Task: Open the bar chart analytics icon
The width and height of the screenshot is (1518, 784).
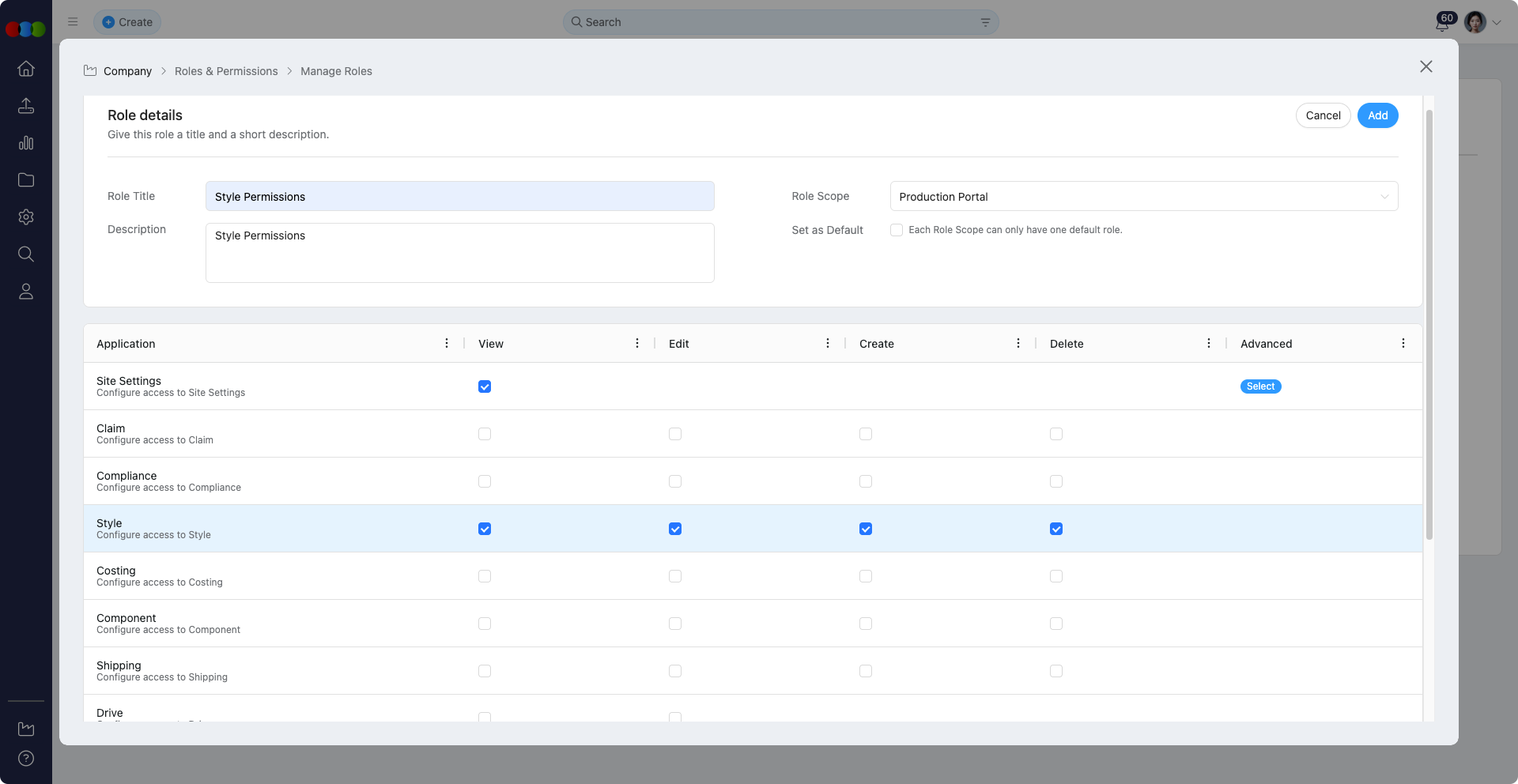Action: [26, 143]
